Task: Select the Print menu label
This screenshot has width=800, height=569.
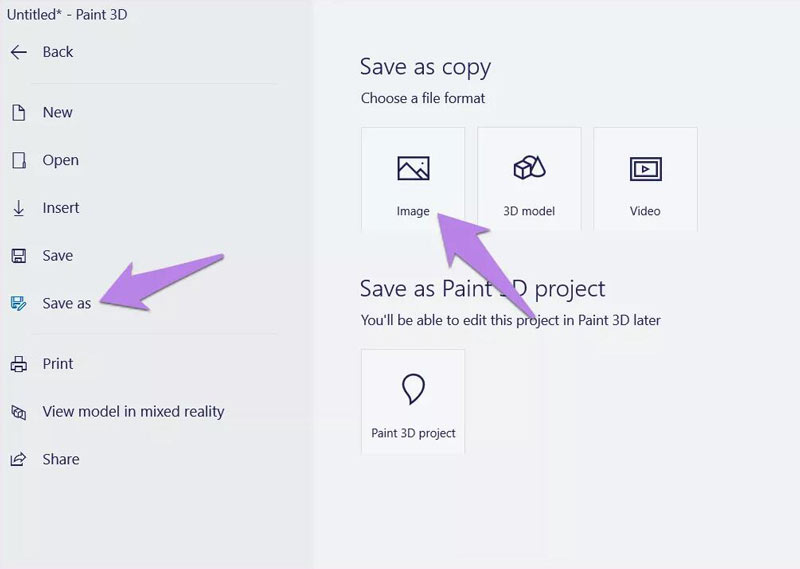Action: click(x=58, y=364)
